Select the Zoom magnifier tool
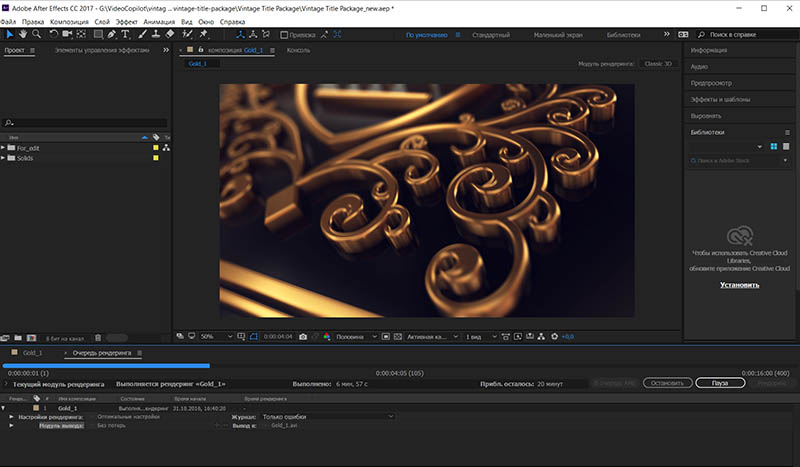800x467 pixels. (x=37, y=34)
